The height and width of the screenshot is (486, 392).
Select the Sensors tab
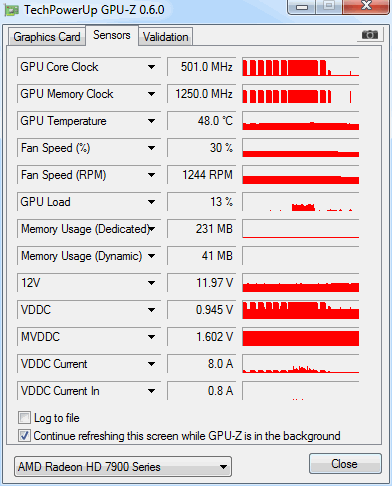tap(112, 35)
